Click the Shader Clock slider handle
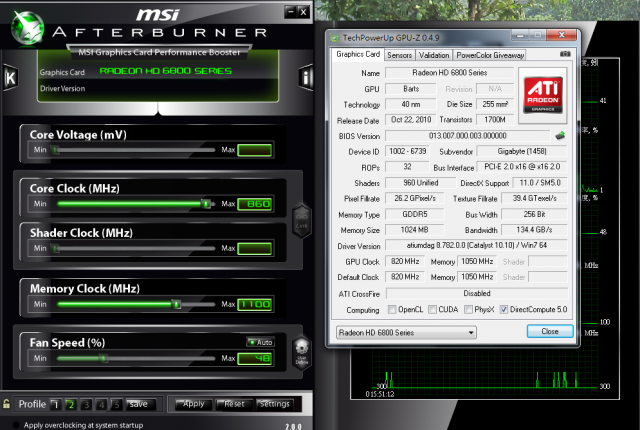Viewport: 640px width, 430px height. click(x=56, y=248)
